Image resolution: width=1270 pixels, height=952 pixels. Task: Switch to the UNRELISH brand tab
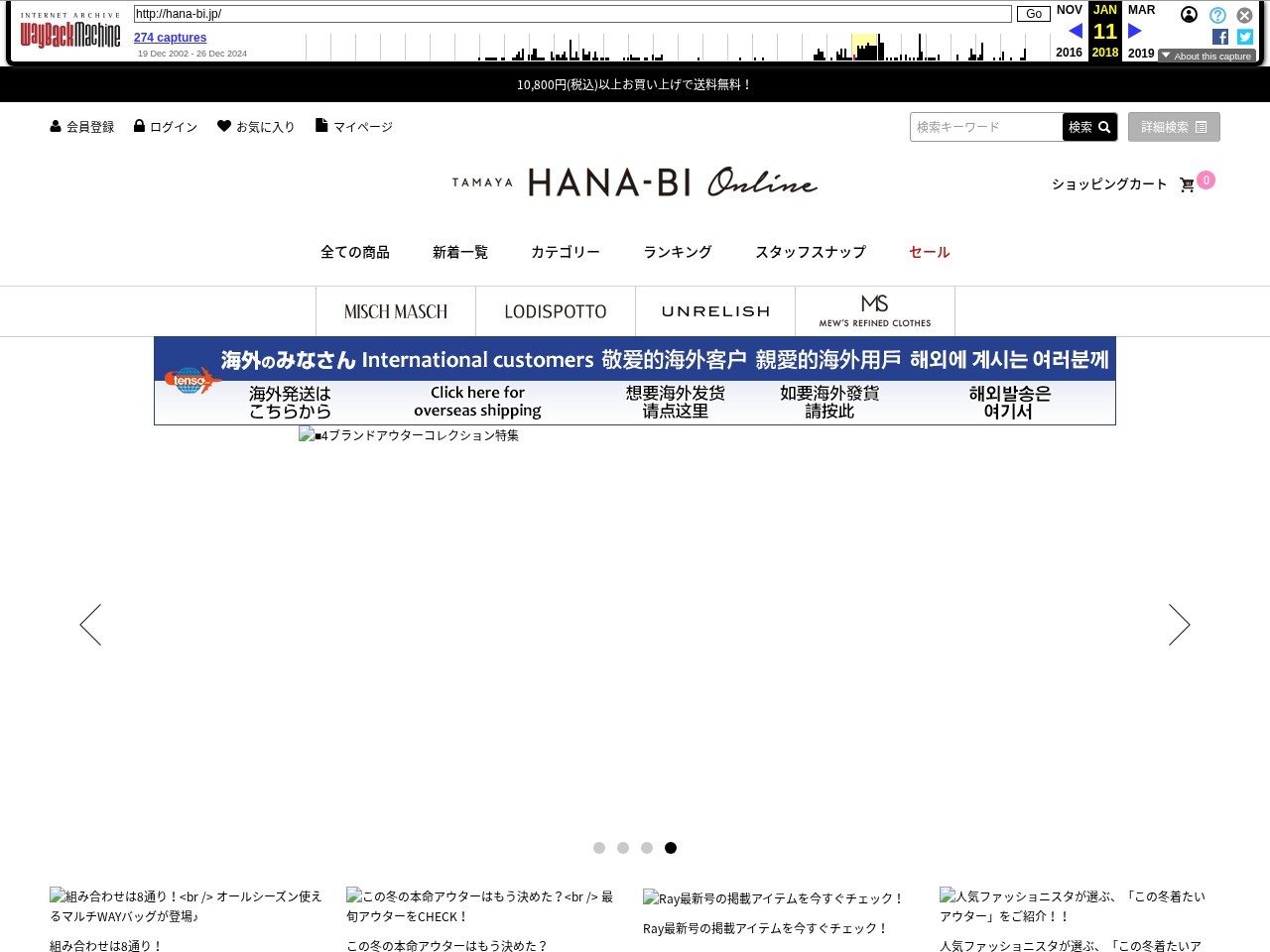pos(715,311)
